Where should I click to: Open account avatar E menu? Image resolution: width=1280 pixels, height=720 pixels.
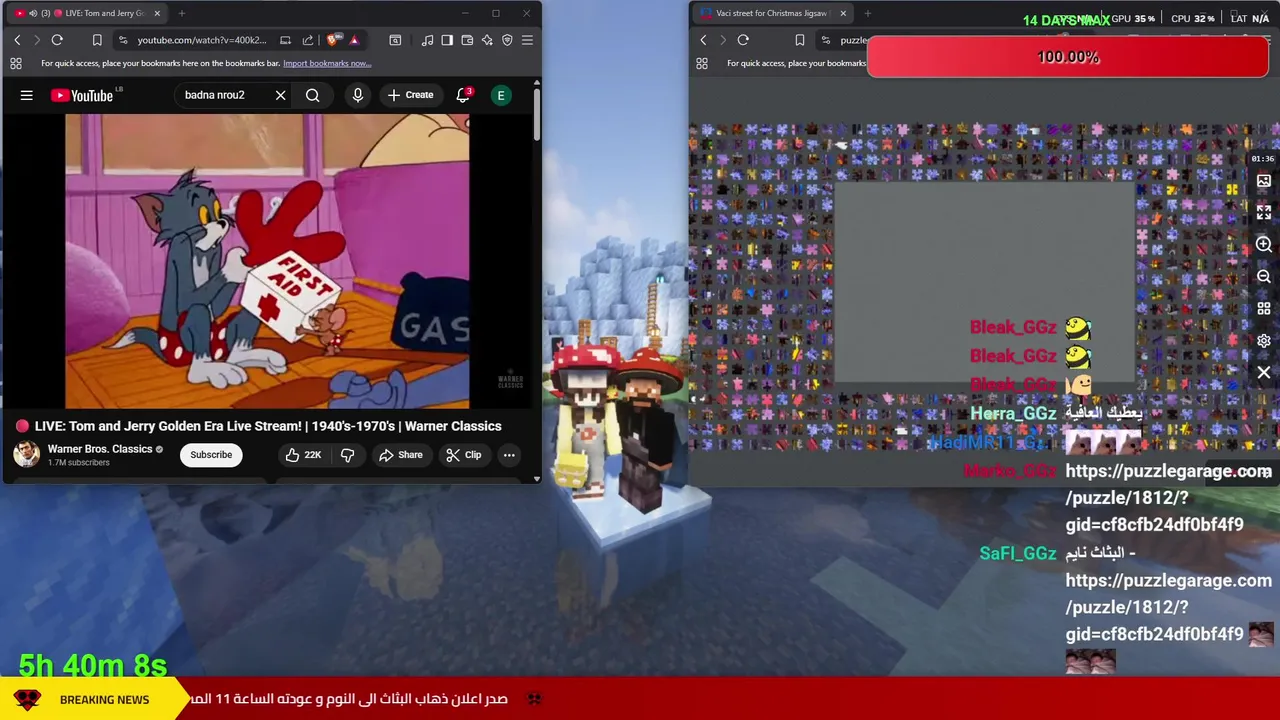(501, 95)
